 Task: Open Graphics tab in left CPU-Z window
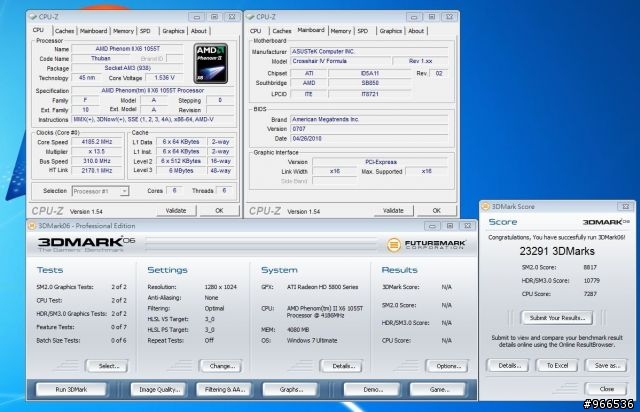click(x=173, y=31)
